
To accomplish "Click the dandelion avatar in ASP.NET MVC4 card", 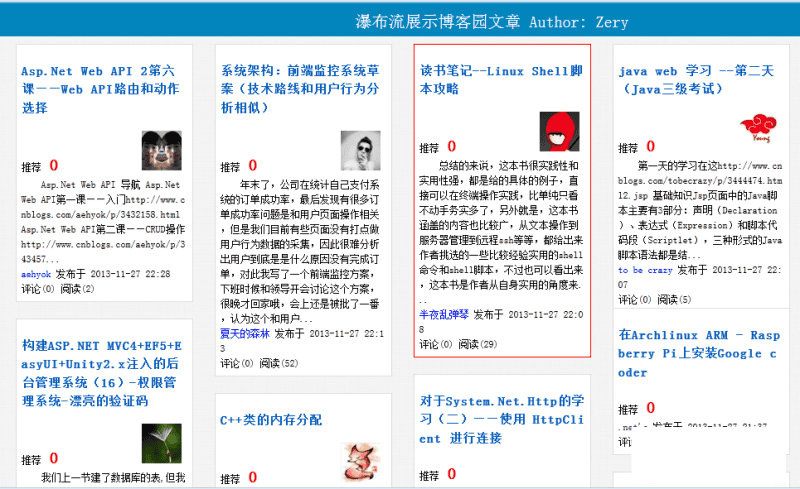I will [x=162, y=443].
